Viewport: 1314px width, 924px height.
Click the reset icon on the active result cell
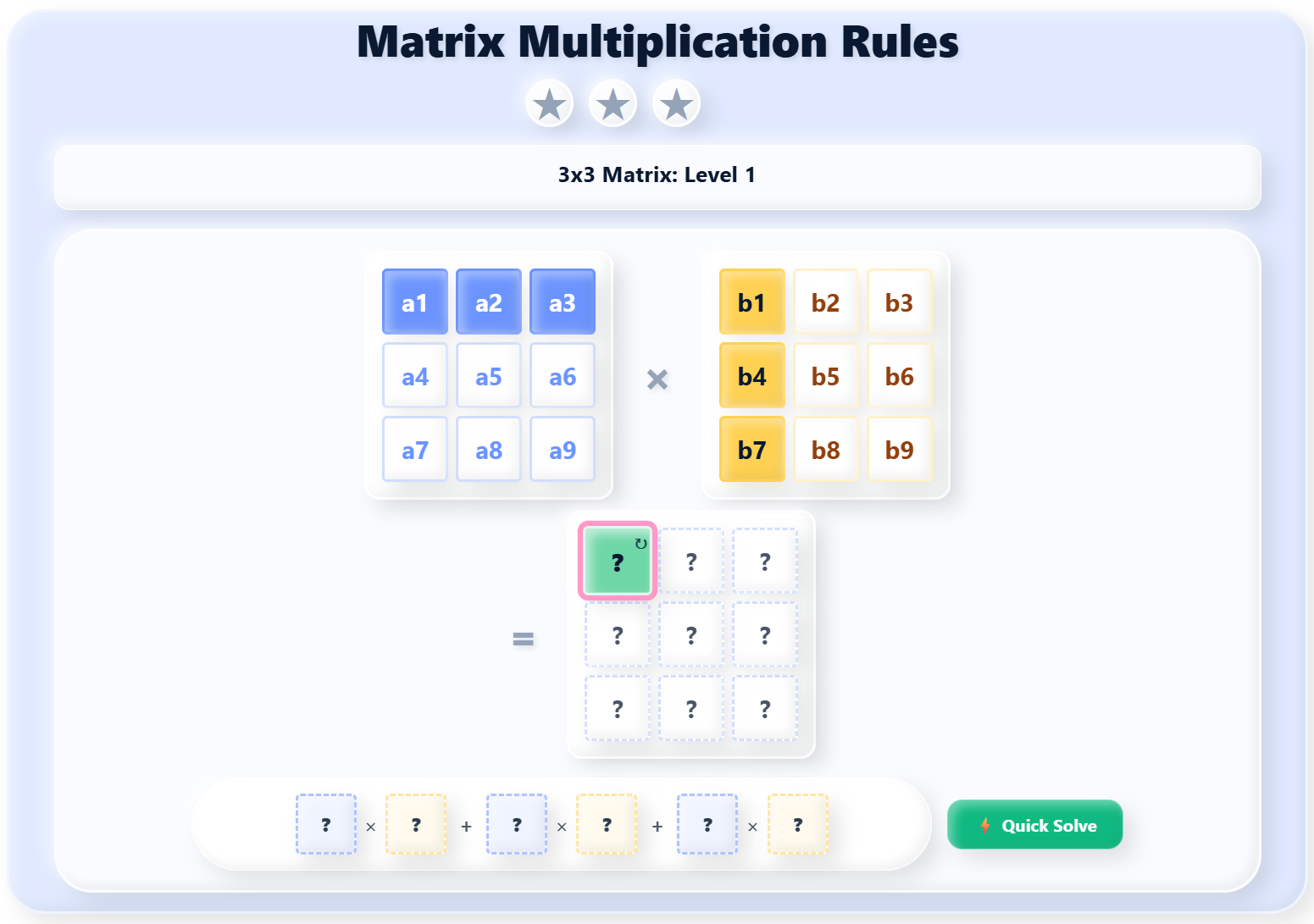tap(640, 545)
